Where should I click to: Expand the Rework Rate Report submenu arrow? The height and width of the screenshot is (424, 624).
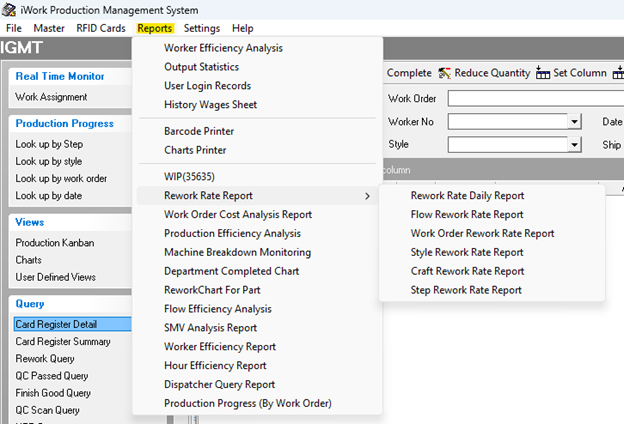(367, 196)
